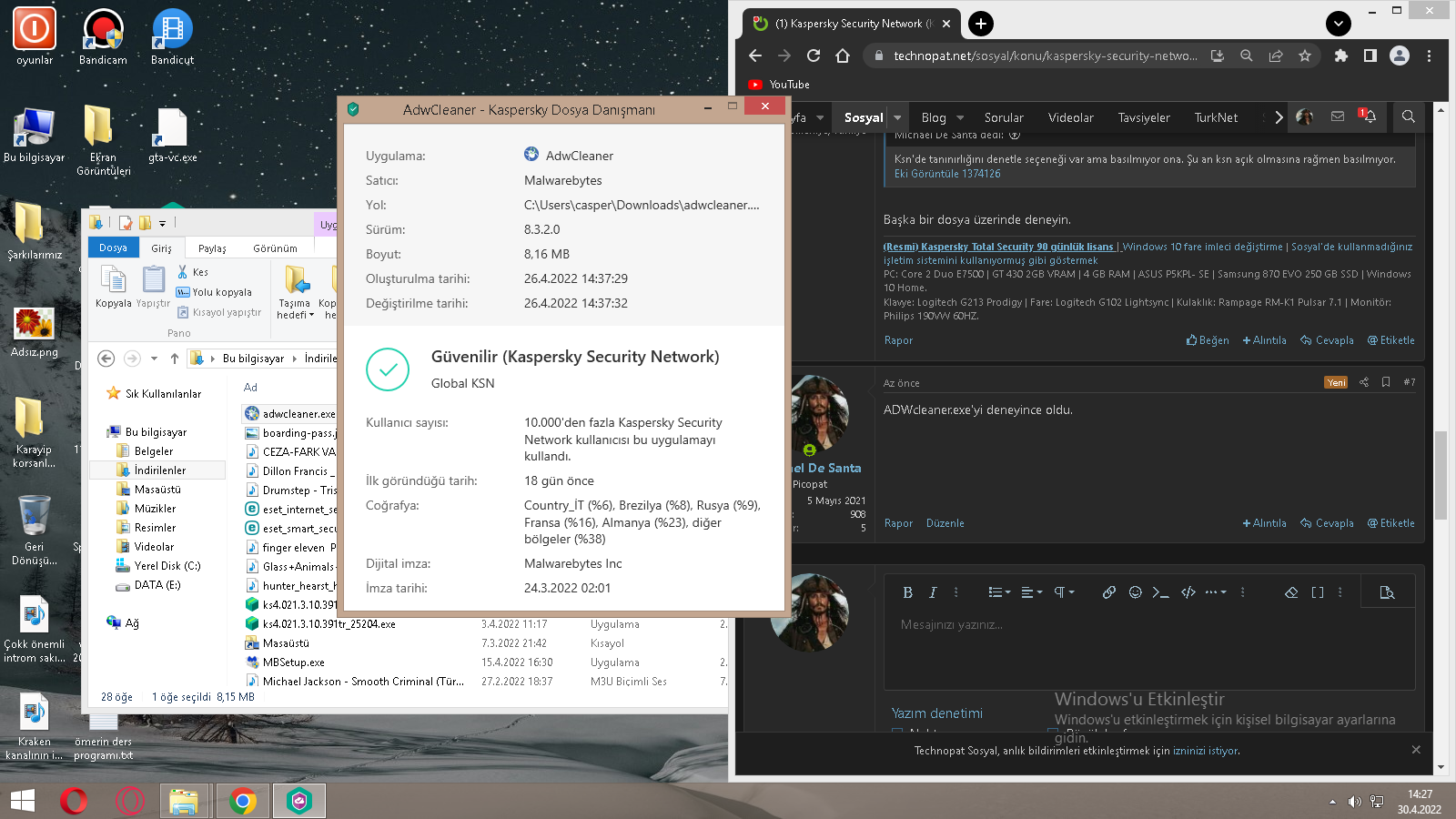Switch to the Paylaş ribbon tab
Viewport: 1456px width, 819px height.
pos(212,248)
